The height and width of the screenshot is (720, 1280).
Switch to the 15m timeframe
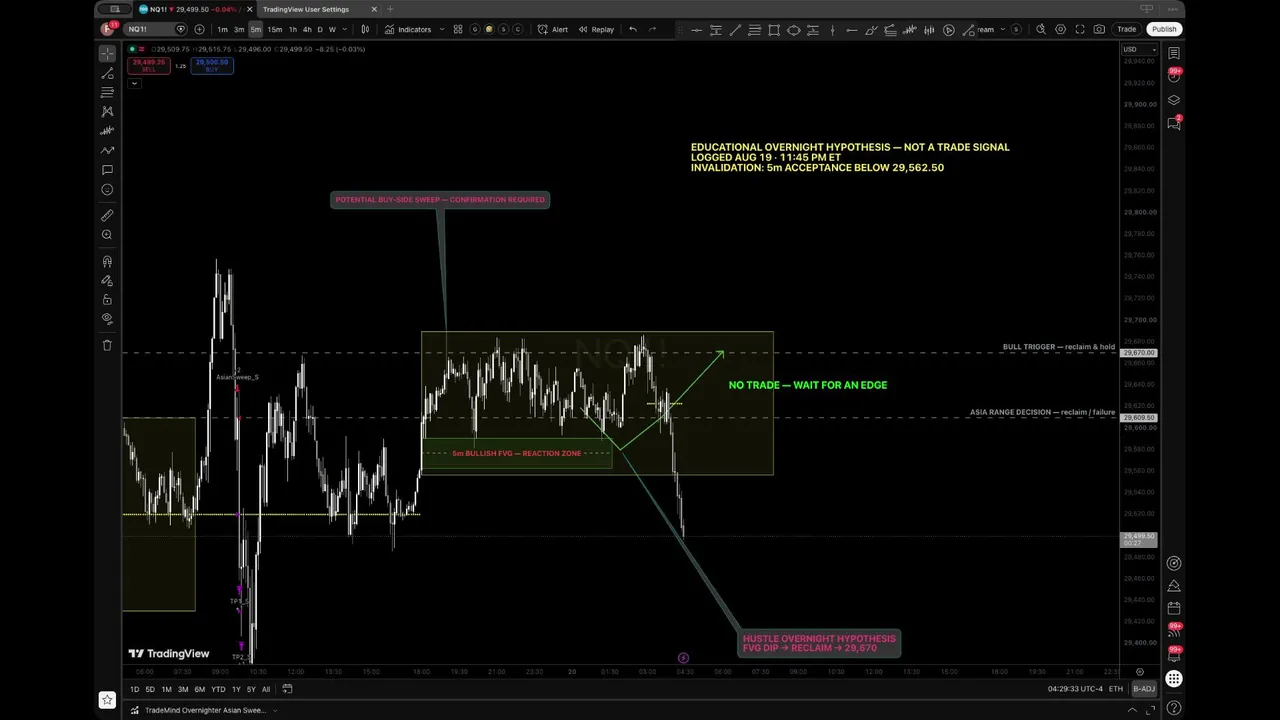click(275, 29)
